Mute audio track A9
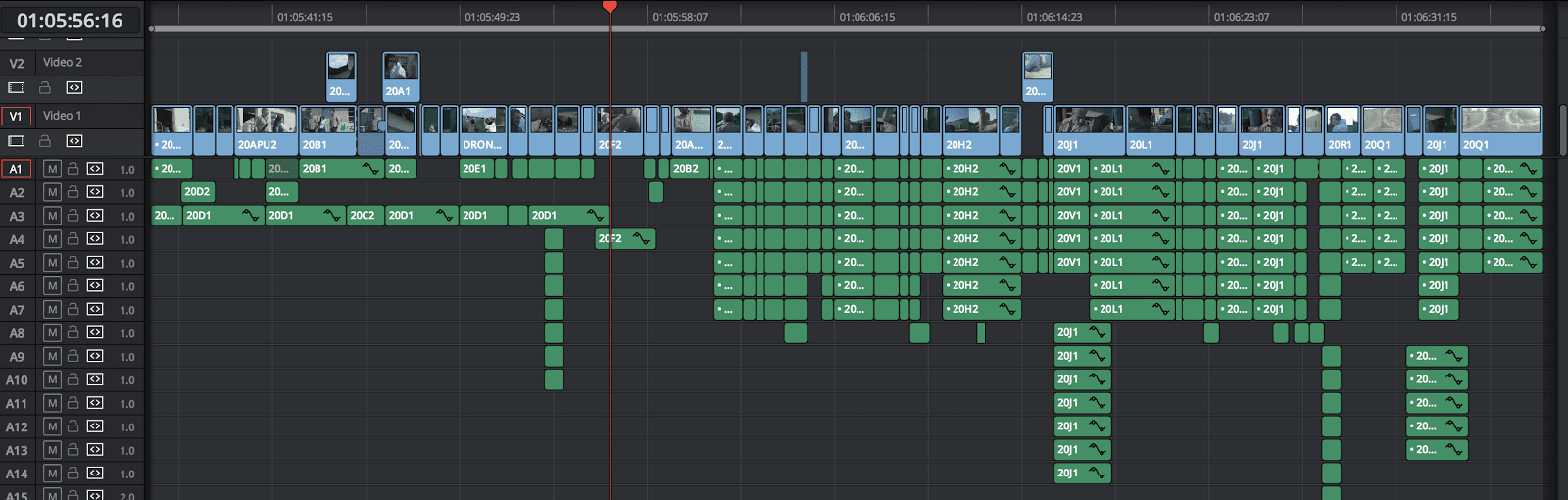Viewport: 1568px width, 500px height. point(53,356)
